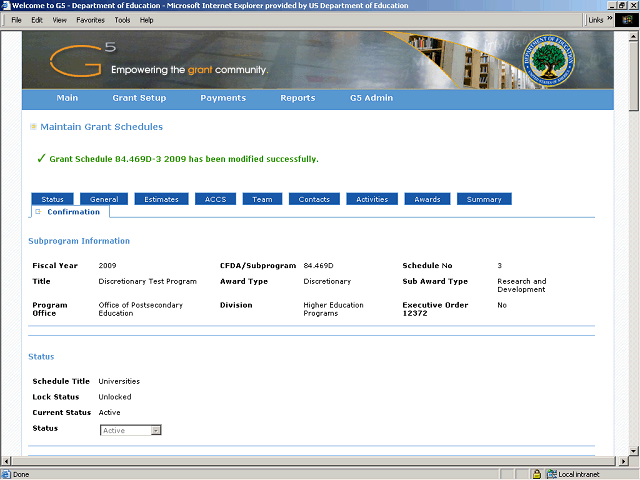Open the File menu
Viewport: 640px width, 480px height.
(16, 20)
